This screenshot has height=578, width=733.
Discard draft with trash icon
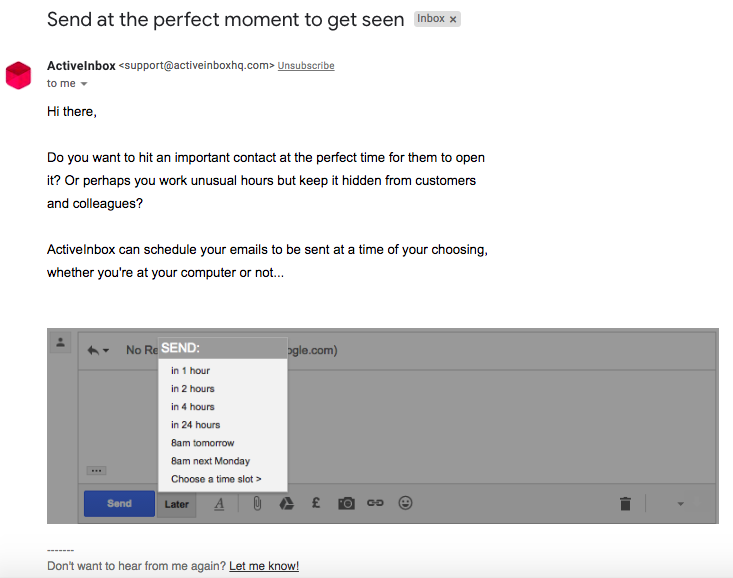(625, 504)
